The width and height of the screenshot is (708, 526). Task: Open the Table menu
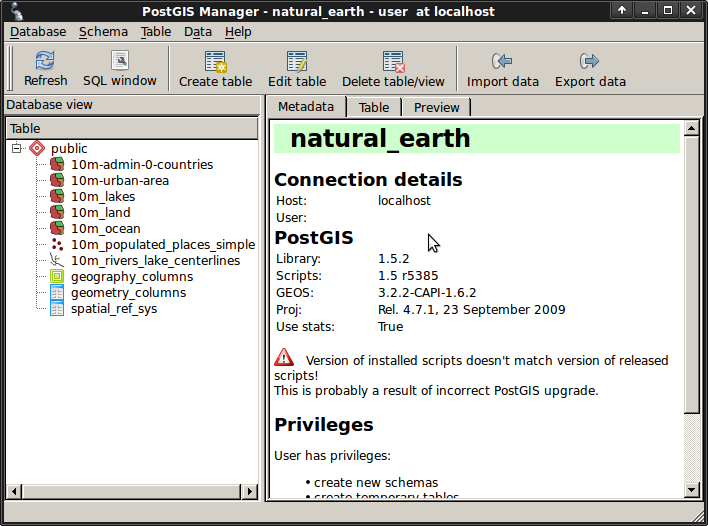coord(156,32)
